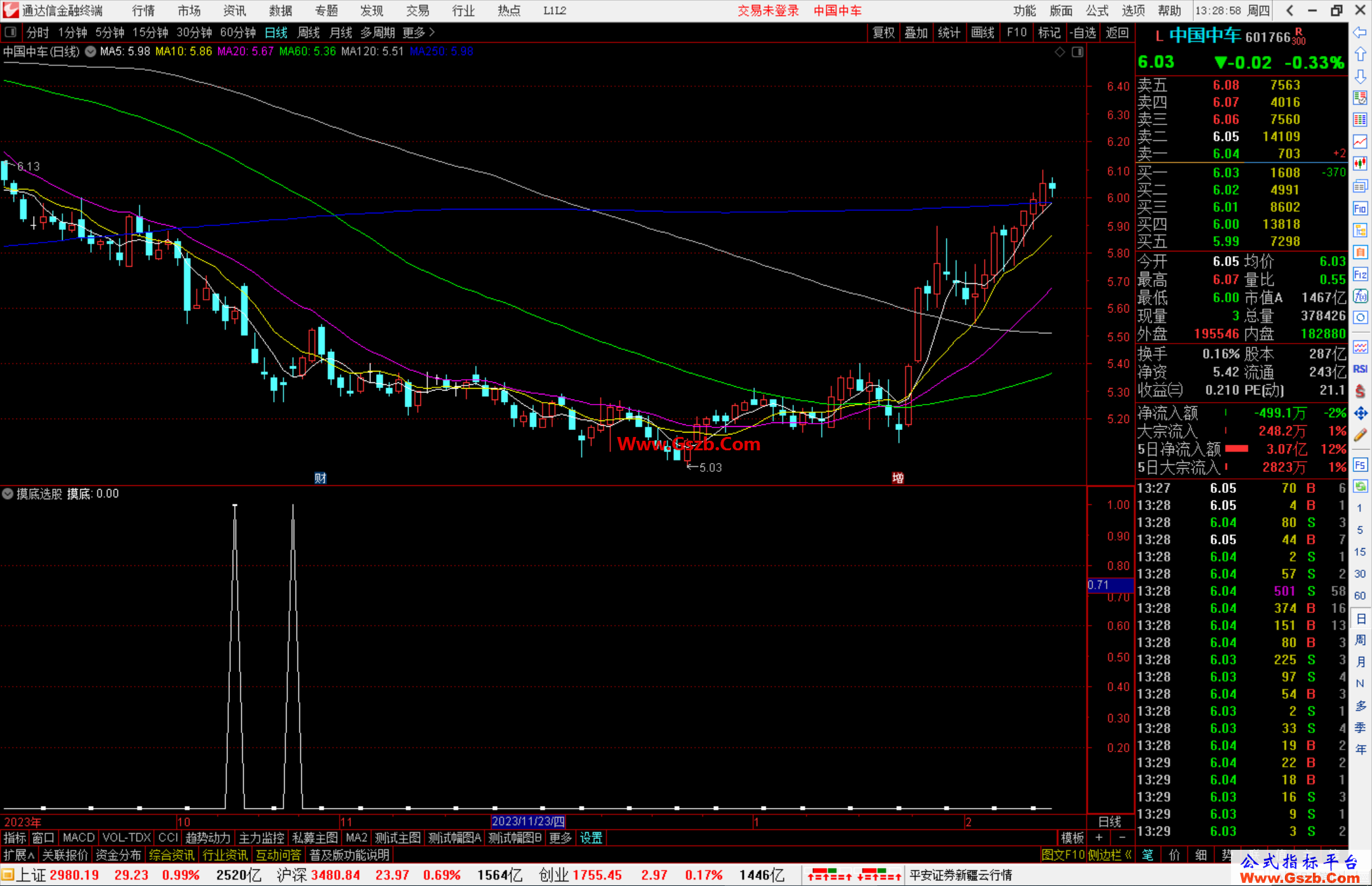Switch to 周线 weekly period
The height and width of the screenshot is (886, 1372).
309,32
